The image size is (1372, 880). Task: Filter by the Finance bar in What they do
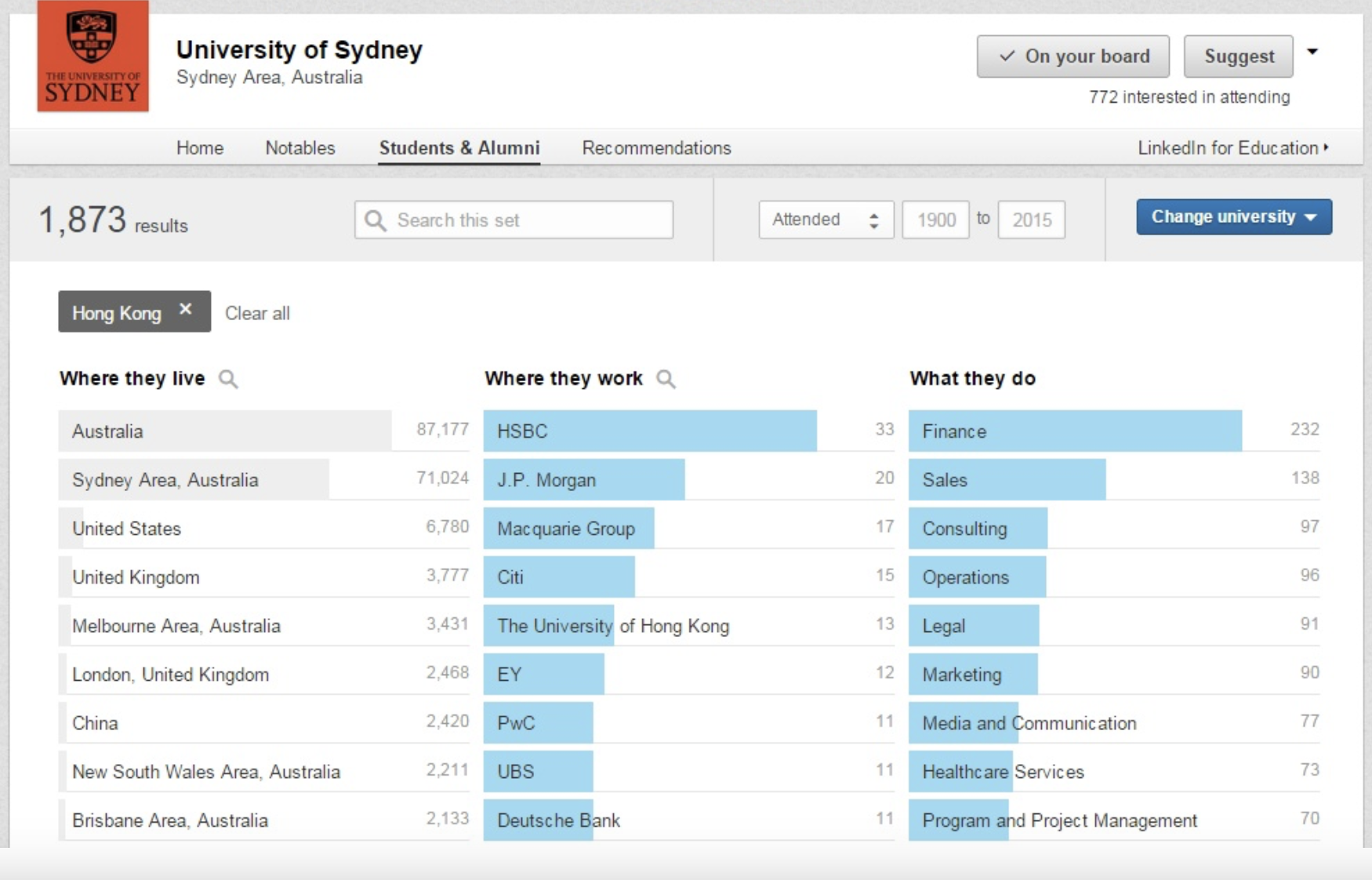pyautogui.click(x=1074, y=431)
